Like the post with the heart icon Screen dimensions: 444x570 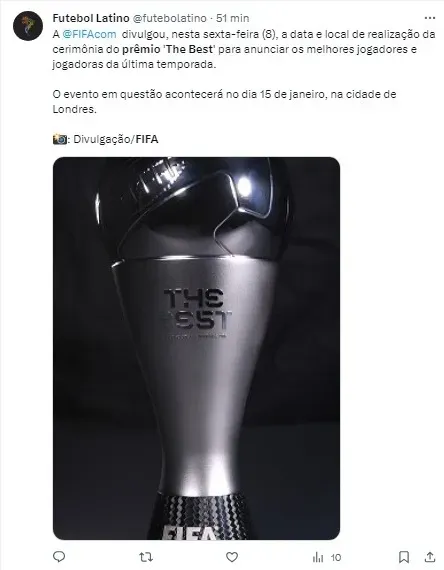232,557
